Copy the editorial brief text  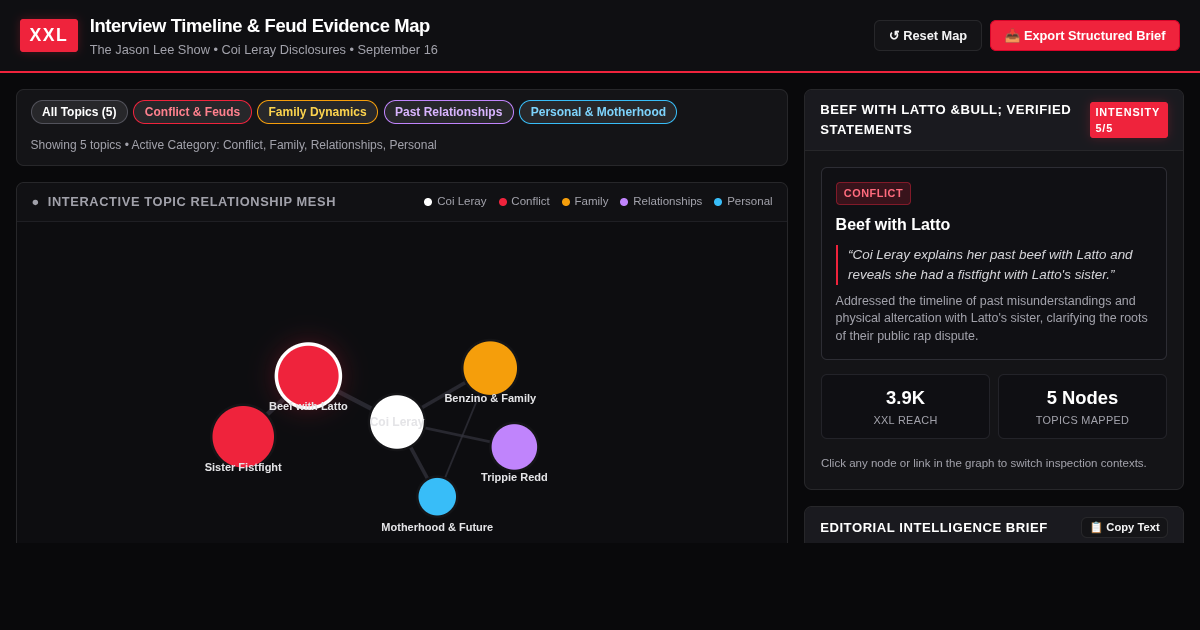tap(1124, 527)
